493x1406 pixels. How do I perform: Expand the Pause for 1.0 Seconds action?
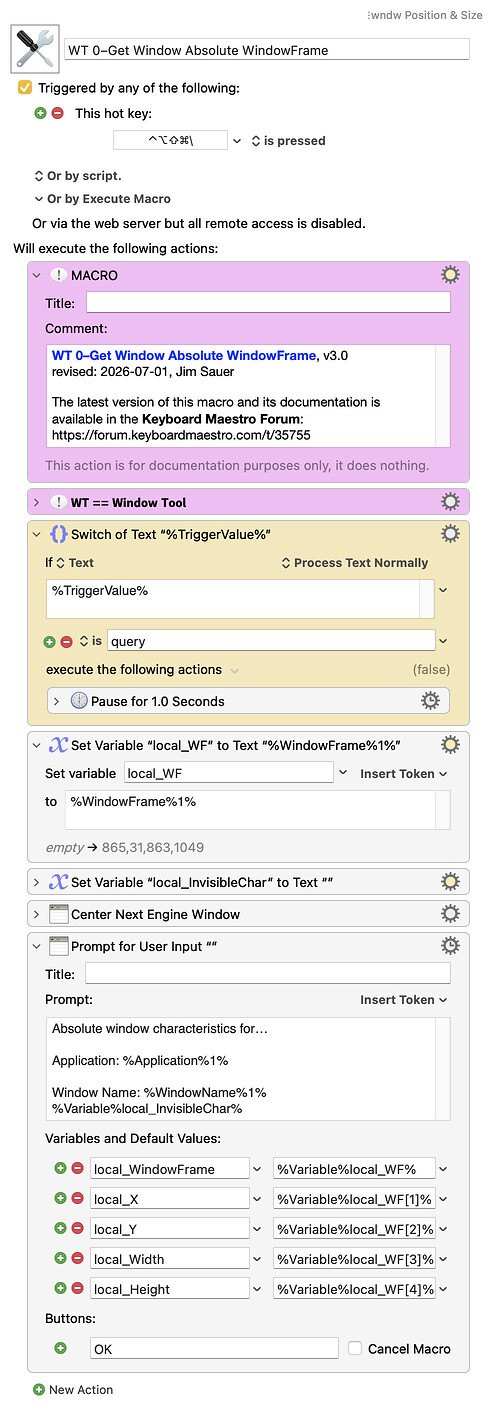pyautogui.click(x=57, y=701)
